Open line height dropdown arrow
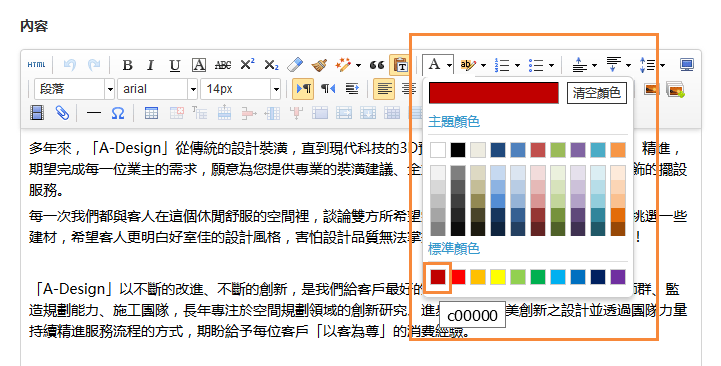 tap(662, 65)
